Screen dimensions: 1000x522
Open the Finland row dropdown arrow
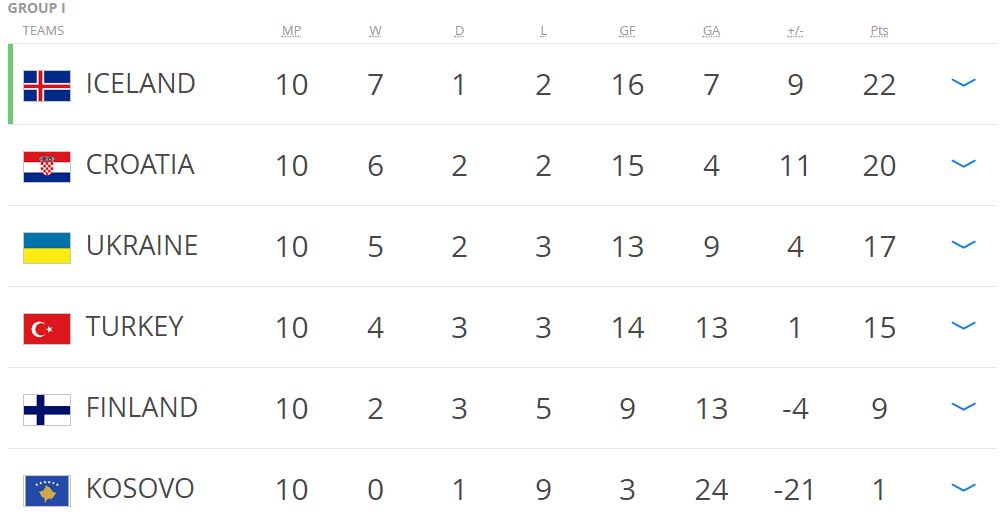pyautogui.click(x=963, y=408)
